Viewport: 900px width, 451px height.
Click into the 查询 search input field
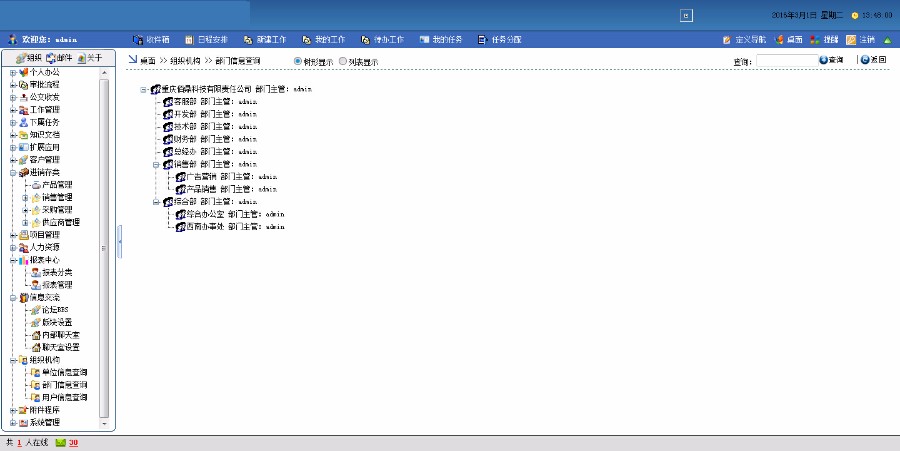[787, 60]
